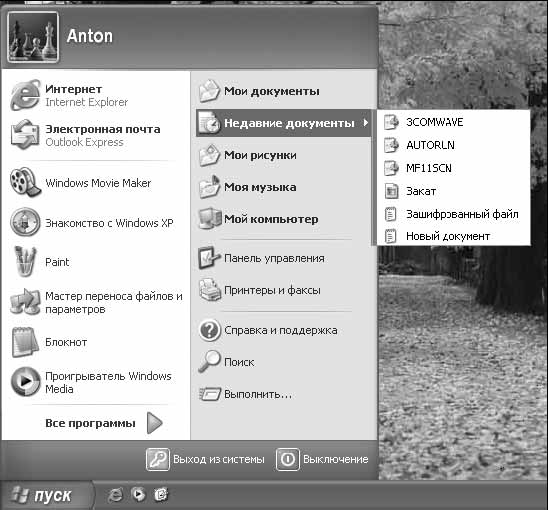Click the Принтеры и факсы label
The height and width of the screenshot is (510, 548).
coord(272,290)
